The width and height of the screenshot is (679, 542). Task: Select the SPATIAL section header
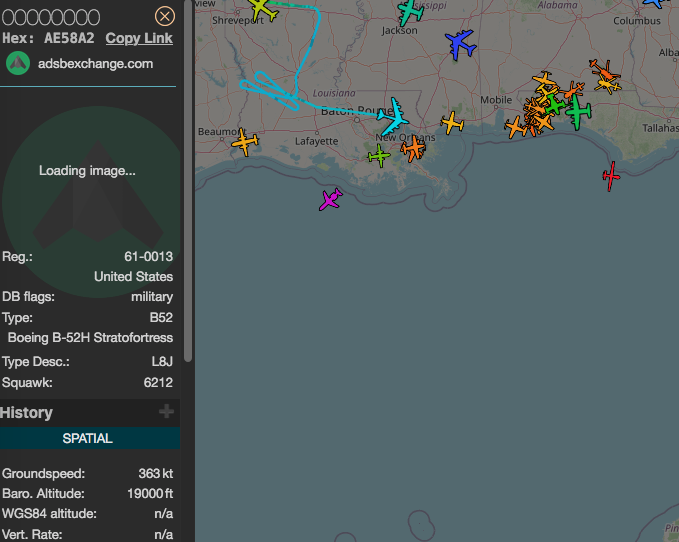(x=87, y=438)
